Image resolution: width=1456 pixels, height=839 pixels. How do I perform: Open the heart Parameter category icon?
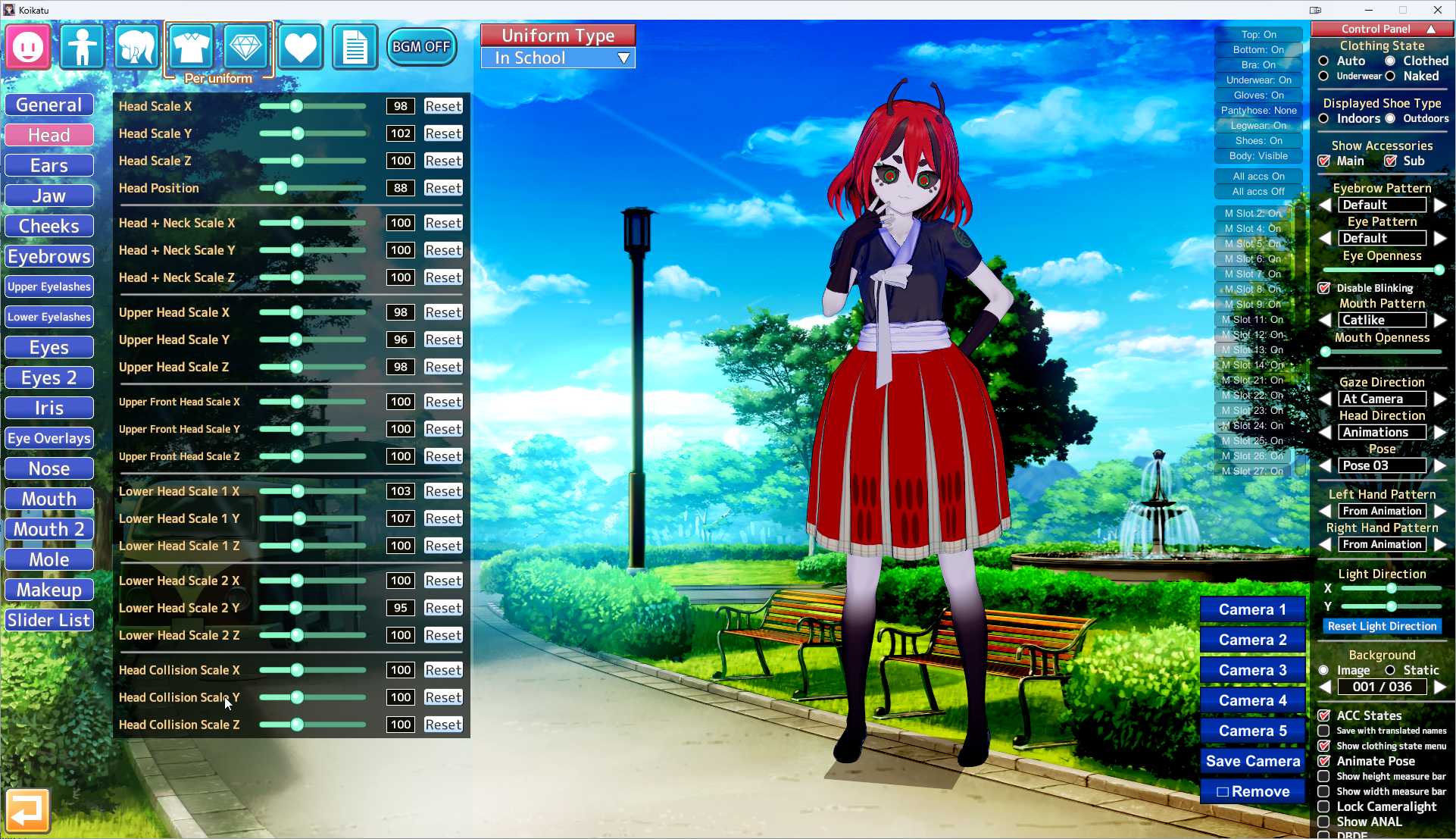tap(300, 47)
